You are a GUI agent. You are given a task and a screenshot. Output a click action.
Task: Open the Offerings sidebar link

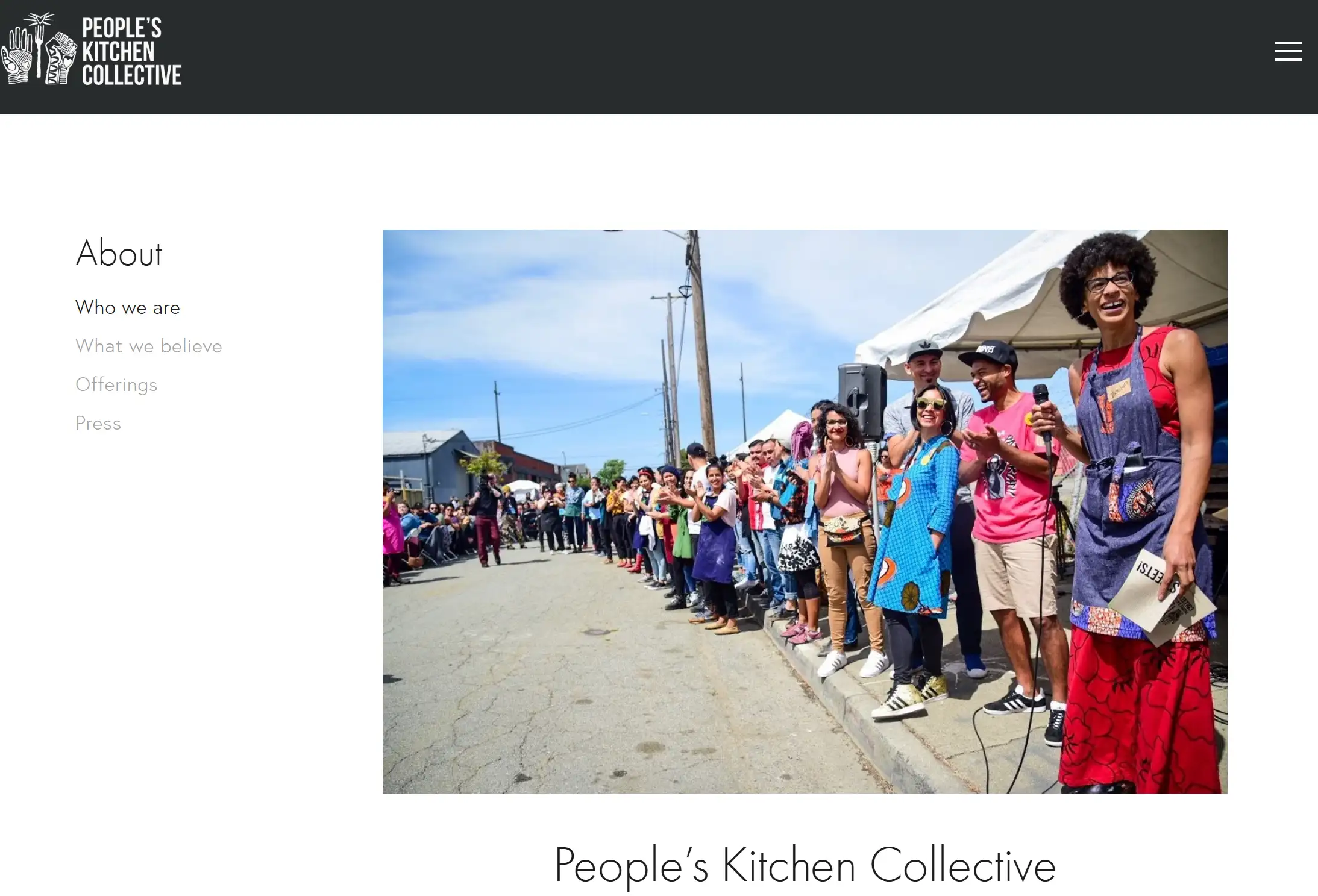point(116,384)
